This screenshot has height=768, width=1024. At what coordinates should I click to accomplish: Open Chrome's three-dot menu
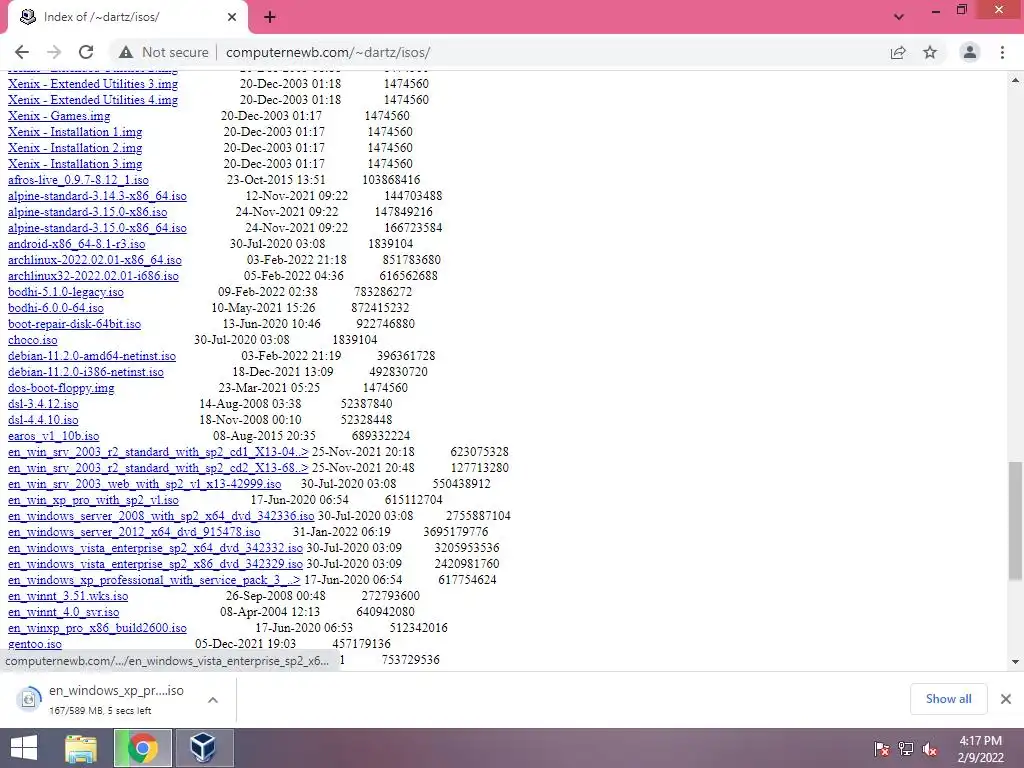pos(1002,52)
